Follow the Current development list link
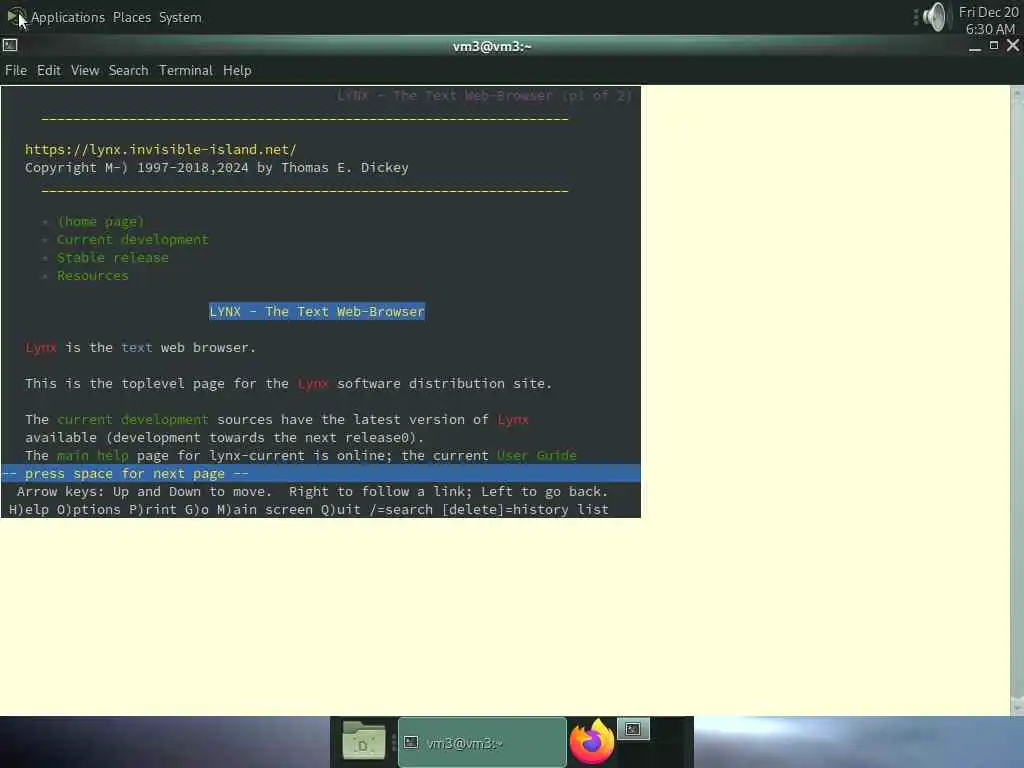The image size is (1024, 768). tap(133, 240)
